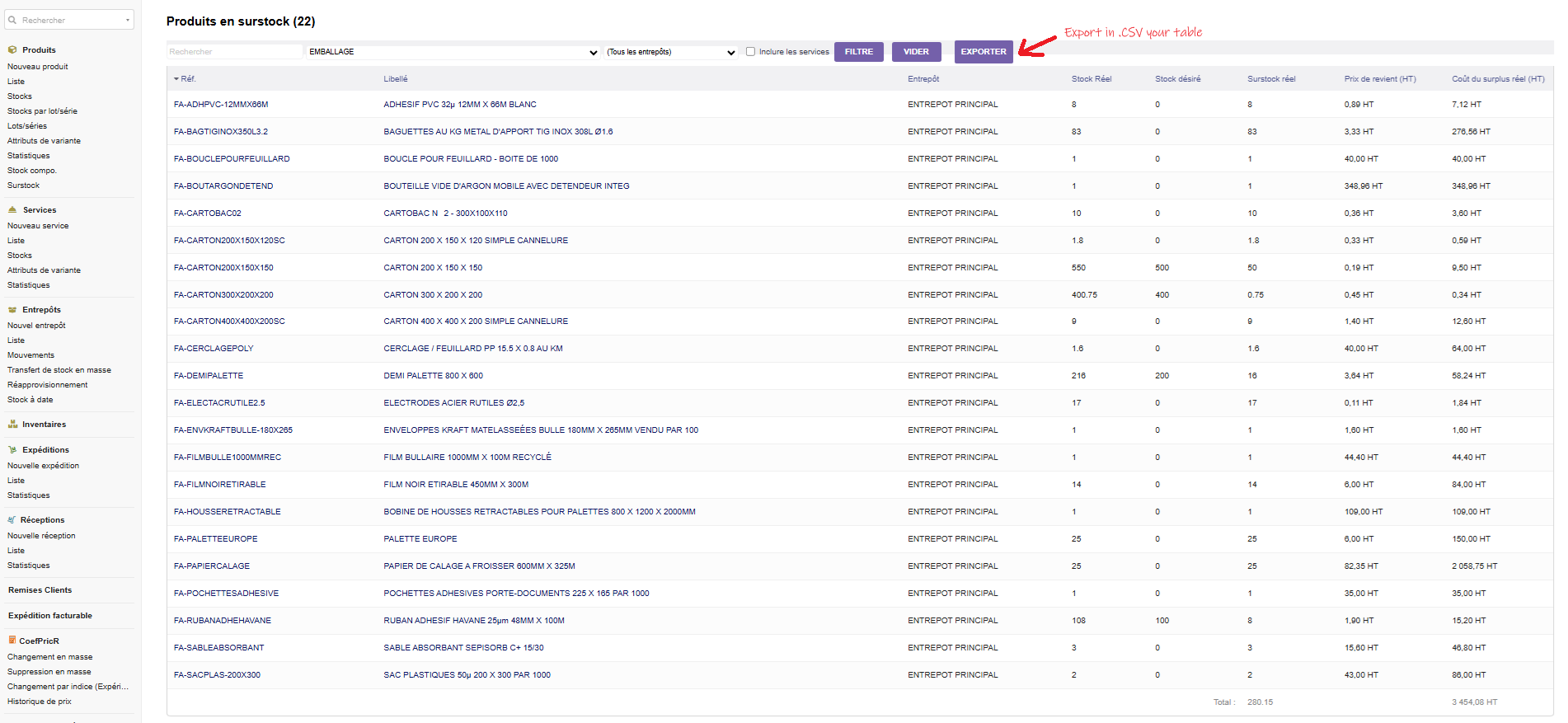Open product FA-PALETTEEUROPE reference

(215, 539)
